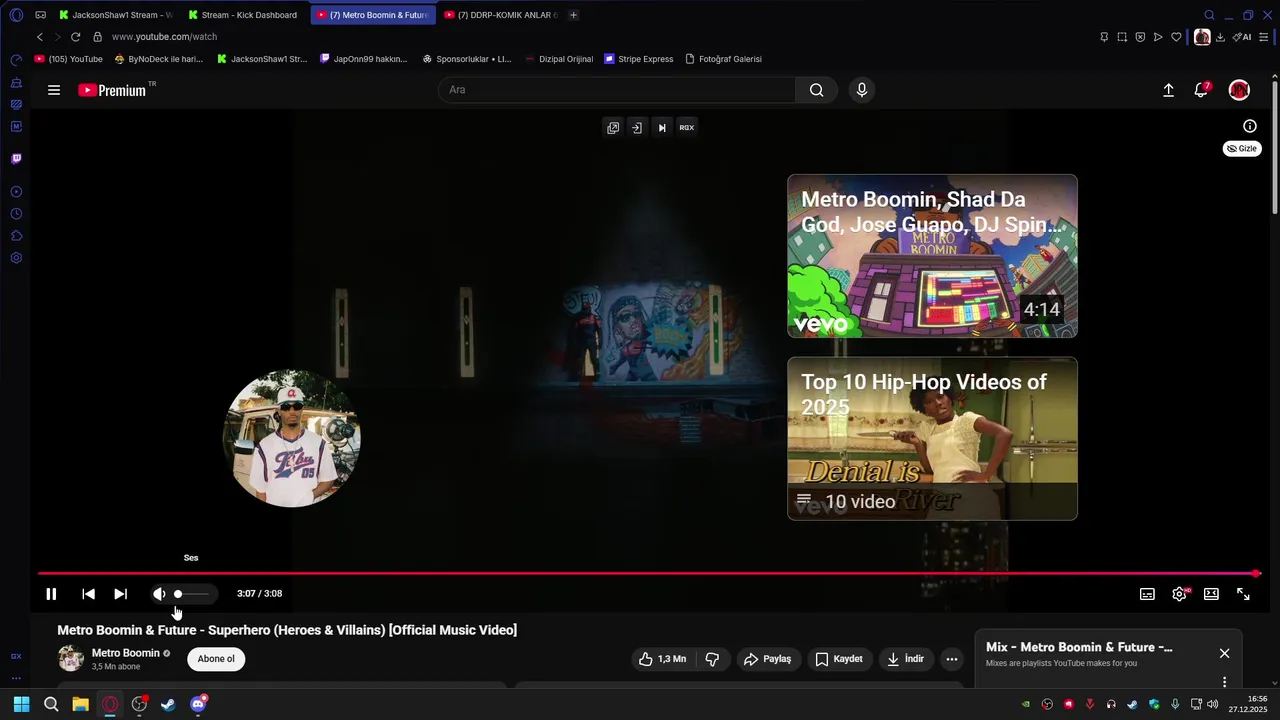The image size is (1280, 720).
Task: Open the Opera easy setup sliders icon
Action: tap(1264, 37)
